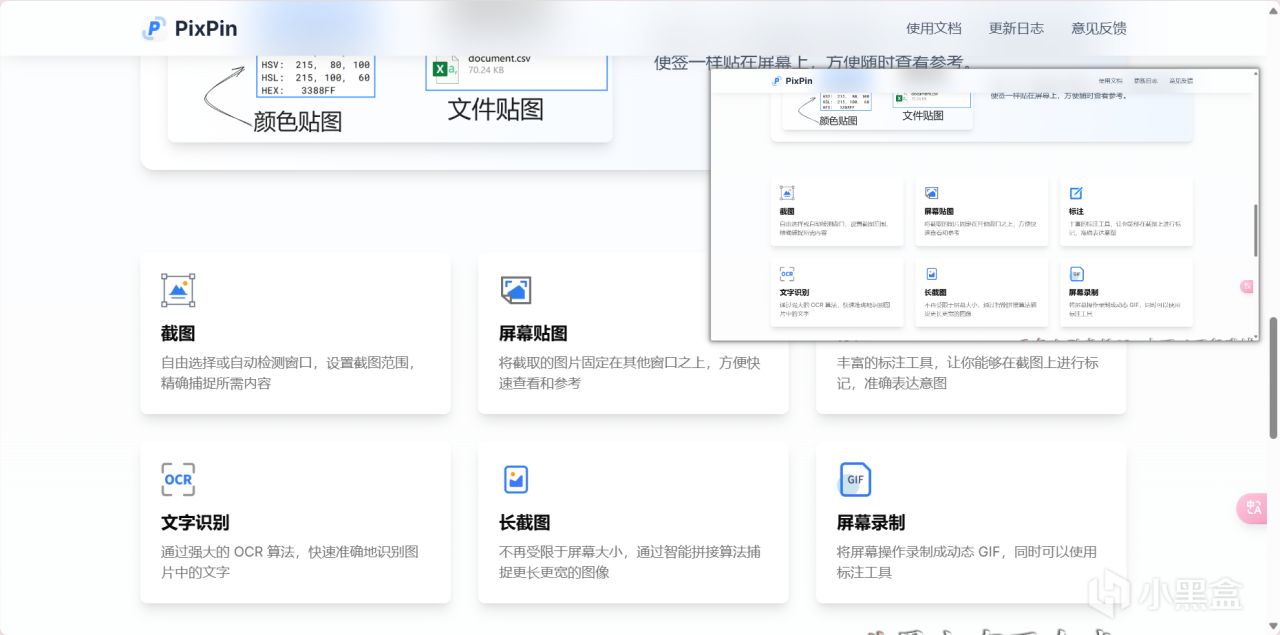
Task: Click the Excel file icon inside the pinned image
Action: click(x=900, y=98)
